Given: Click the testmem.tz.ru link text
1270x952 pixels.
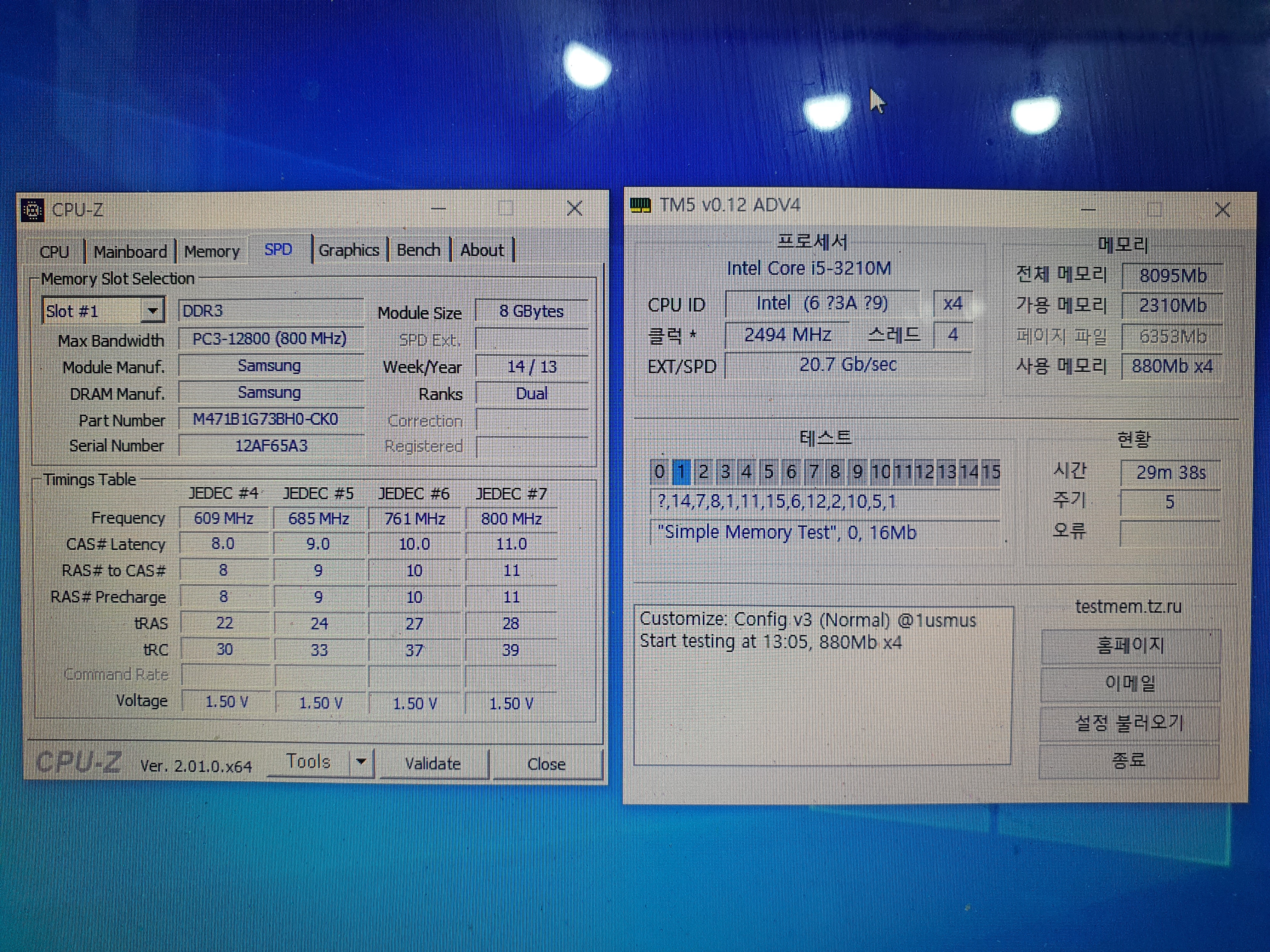Looking at the screenshot, I should coord(1128,607).
